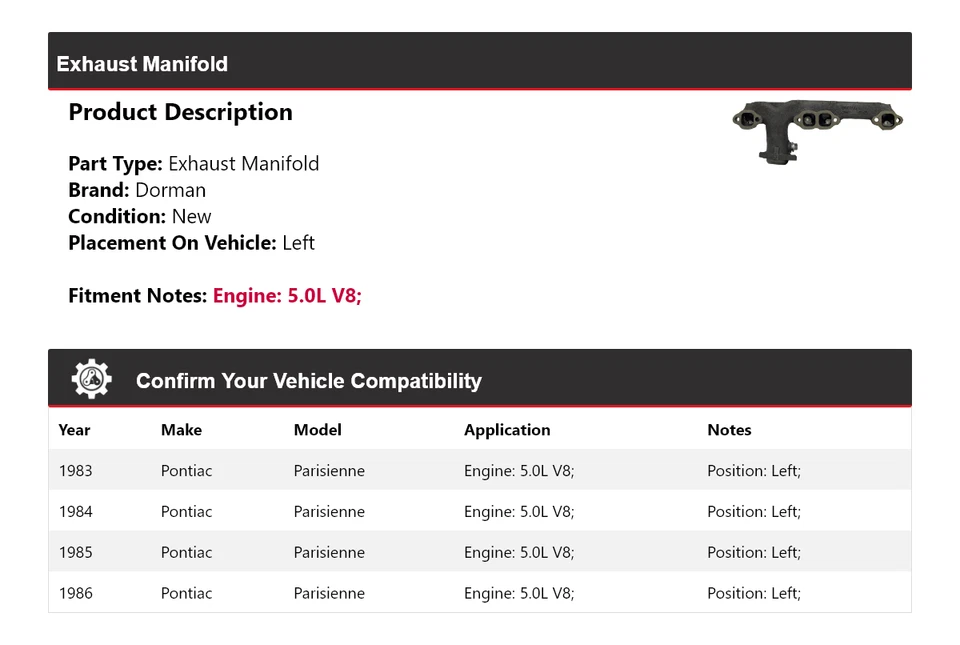Click the Notes column header
The height and width of the screenshot is (645, 960).
tap(729, 430)
